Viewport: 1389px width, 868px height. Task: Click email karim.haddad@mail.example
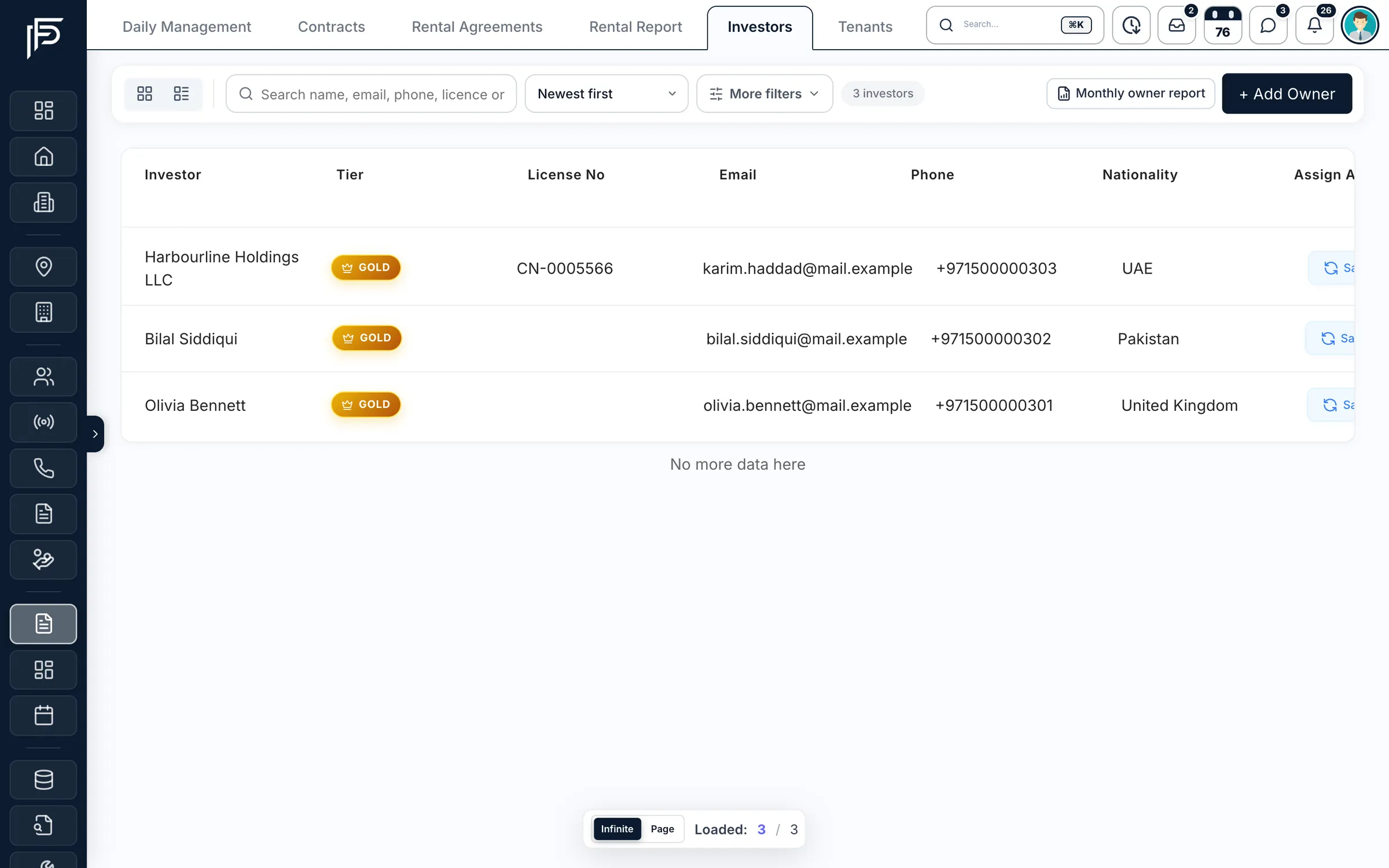(807, 269)
